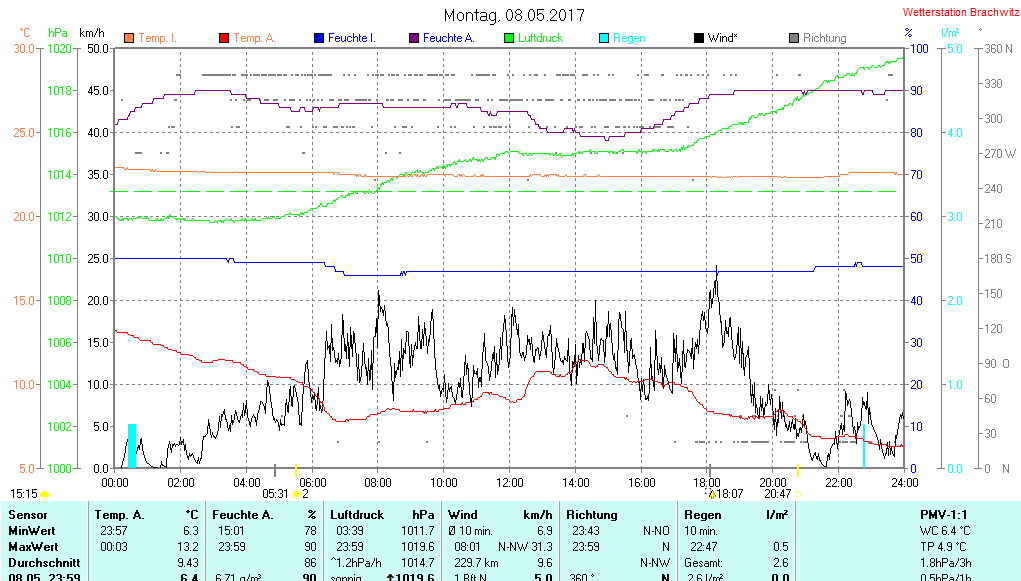Click the purple Feuchte A. legend square

(413, 39)
